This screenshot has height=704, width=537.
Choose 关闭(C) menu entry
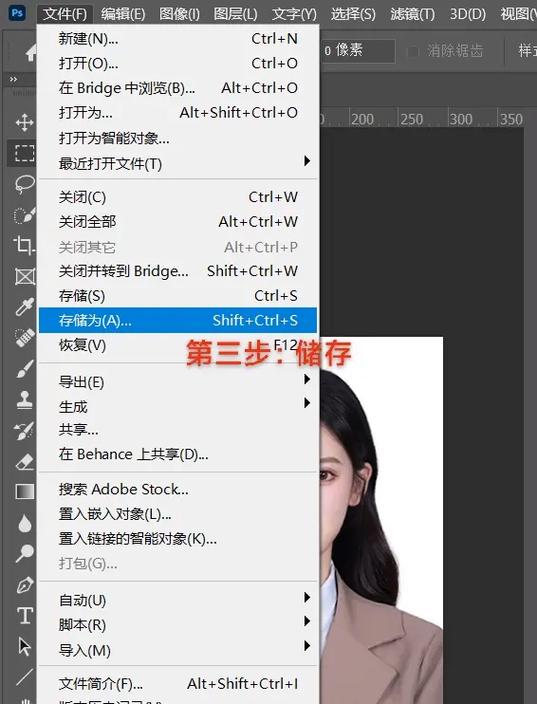pyautogui.click(x=178, y=197)
